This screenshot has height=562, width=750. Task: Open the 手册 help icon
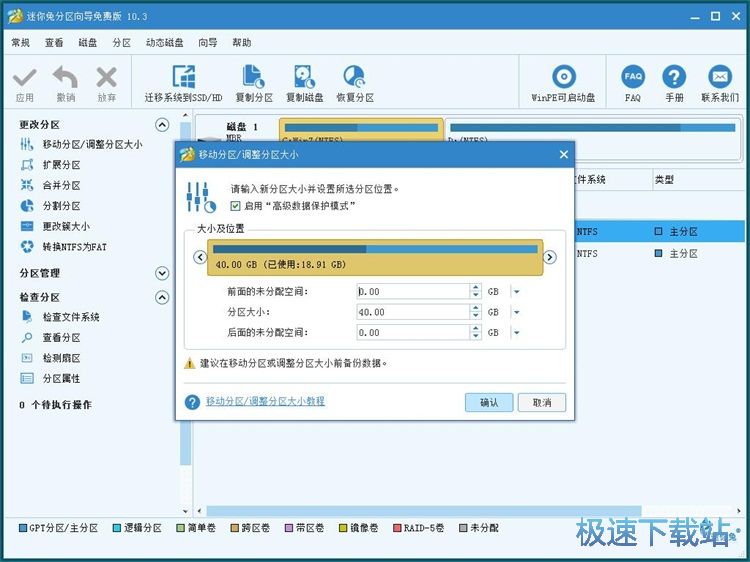(674, 78)
